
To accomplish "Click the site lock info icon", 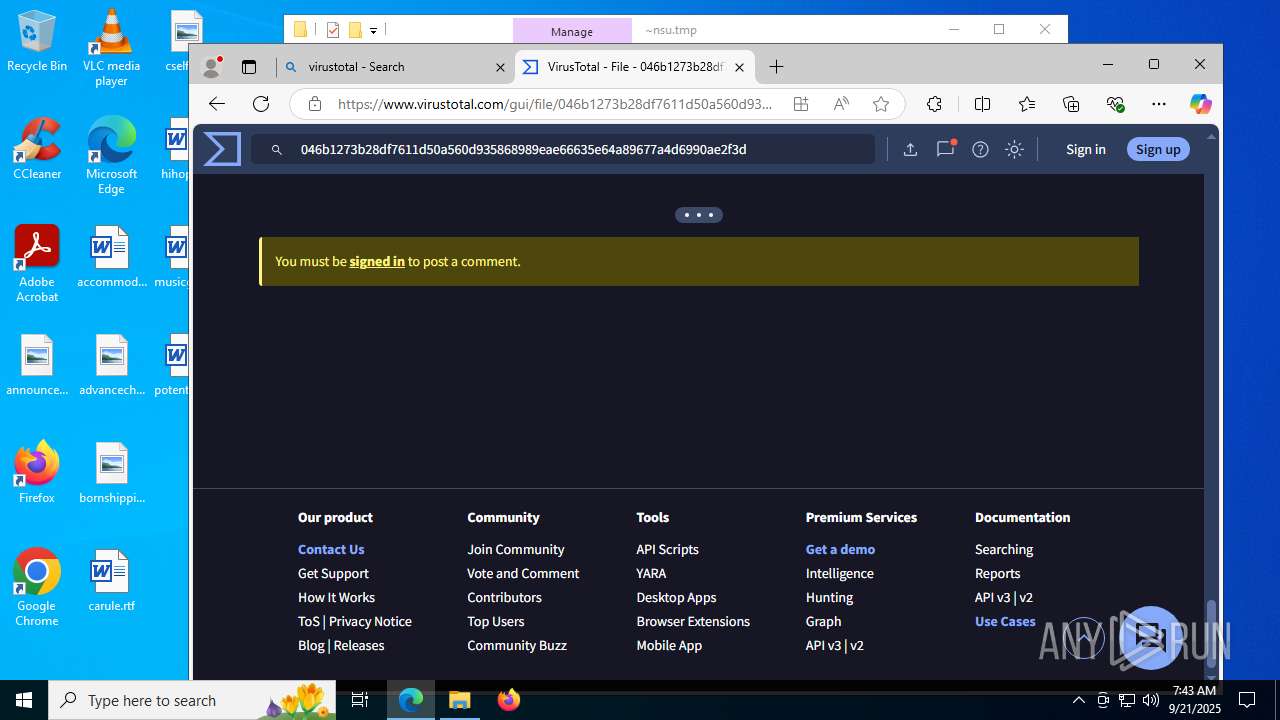I will point(315,104).
